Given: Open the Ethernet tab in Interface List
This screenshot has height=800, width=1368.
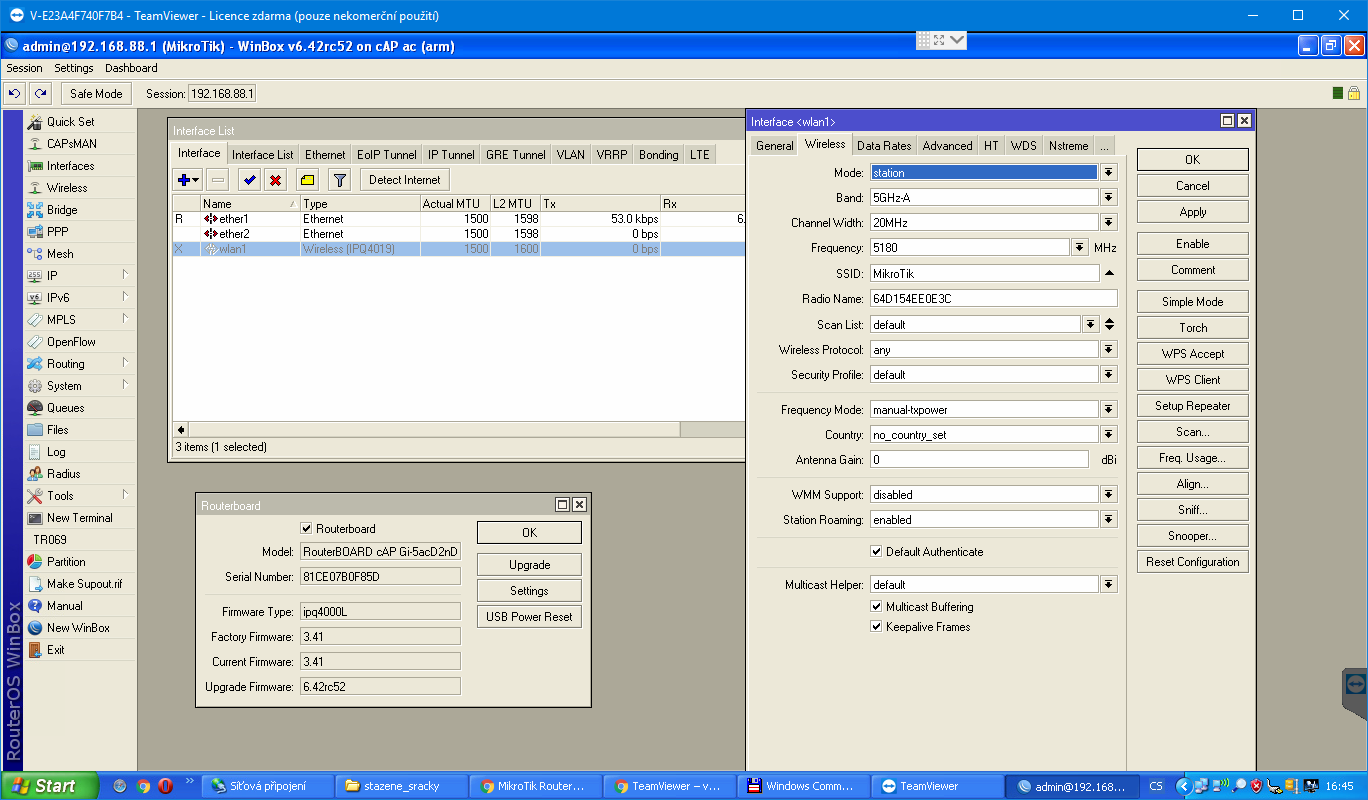Looking at the screenshot, I should click(x=325, y=155).
